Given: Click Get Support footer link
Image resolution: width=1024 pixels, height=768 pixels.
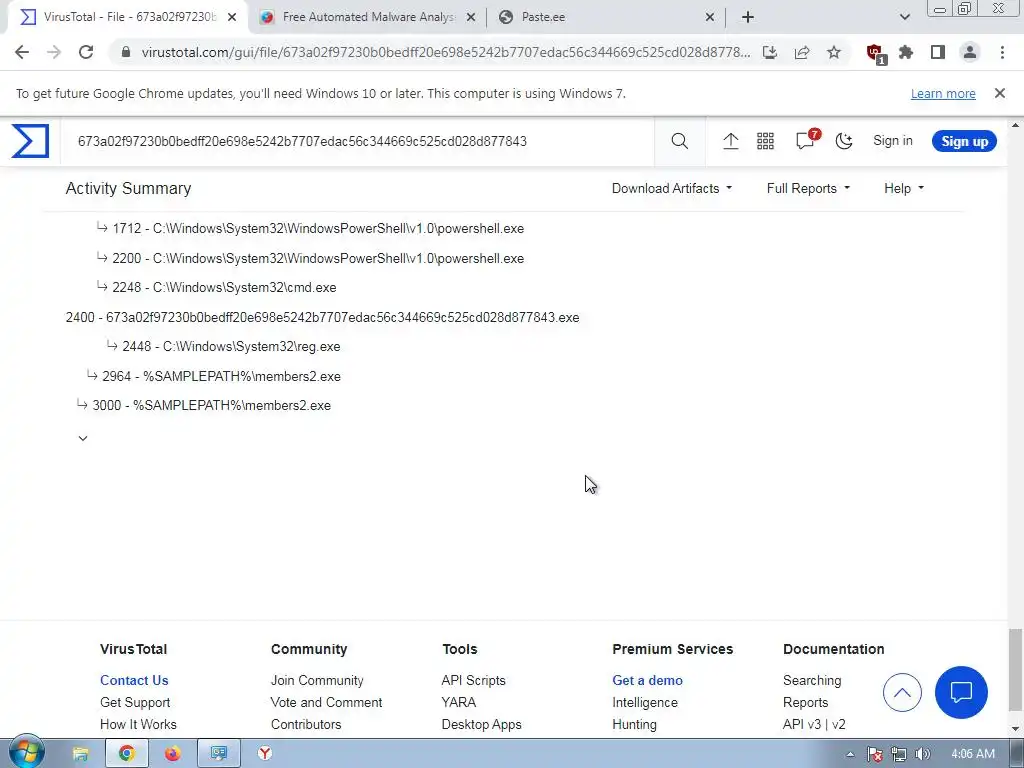Looking at the screenshot, I should point(135,702).
